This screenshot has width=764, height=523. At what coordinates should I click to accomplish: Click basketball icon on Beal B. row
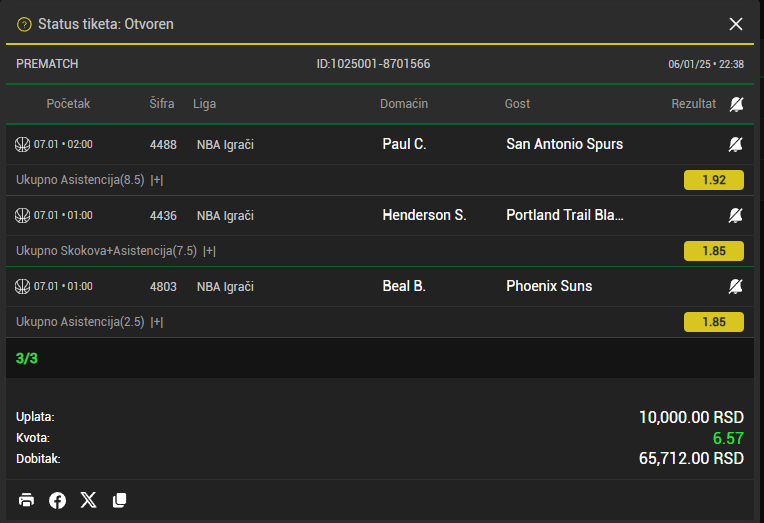click(22, 286)
